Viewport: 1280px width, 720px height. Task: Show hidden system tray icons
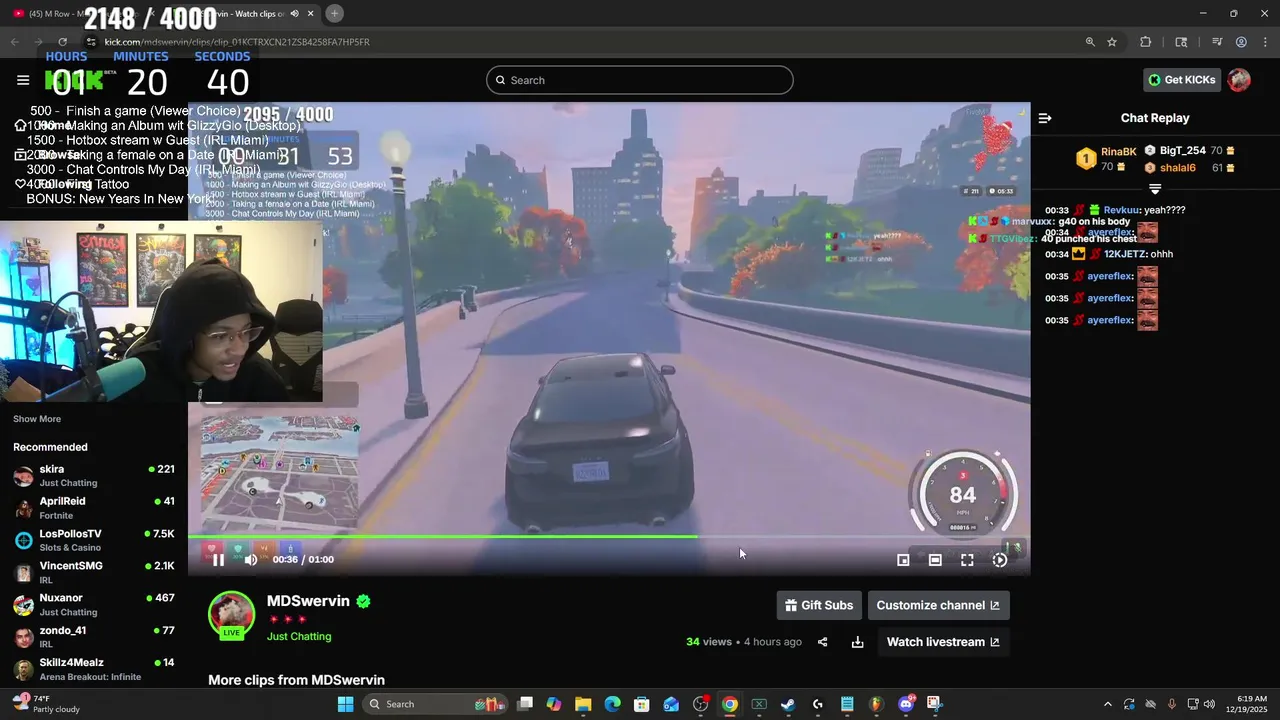point(1107,704)
